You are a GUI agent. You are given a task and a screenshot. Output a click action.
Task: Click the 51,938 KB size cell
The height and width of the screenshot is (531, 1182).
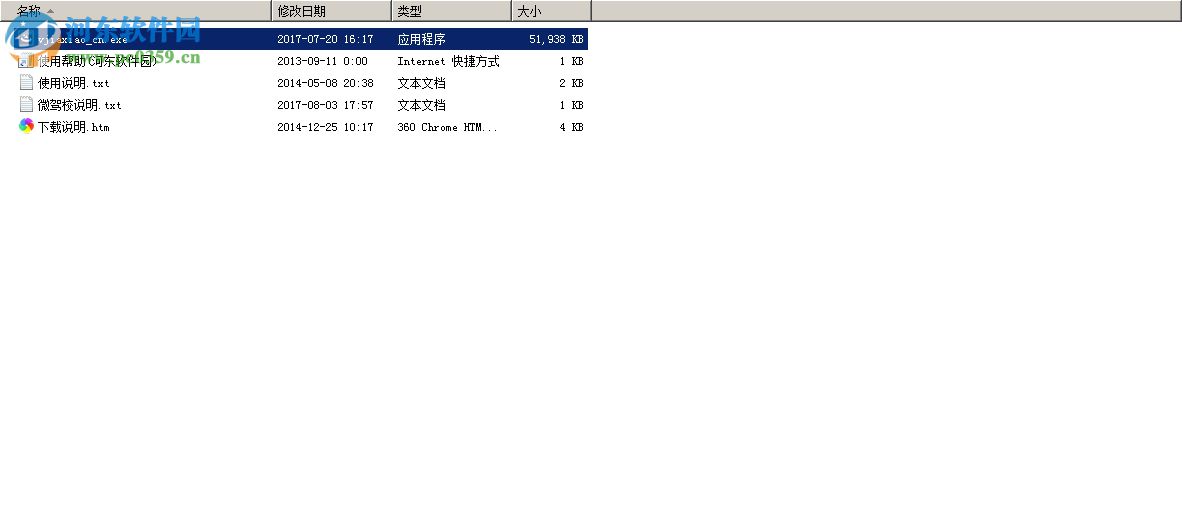pos(556,39)
